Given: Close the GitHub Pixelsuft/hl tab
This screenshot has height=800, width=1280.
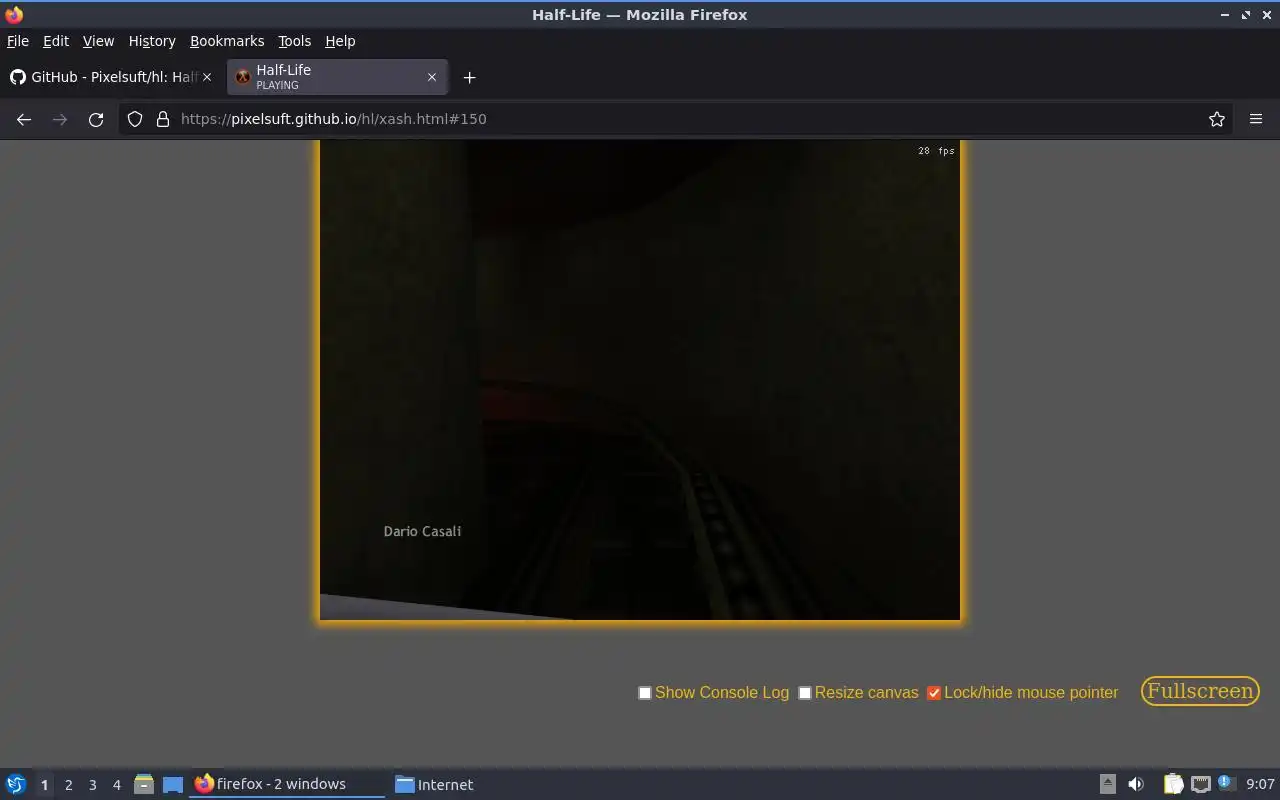Looking at the screenshot, I should tap(207, 77).
